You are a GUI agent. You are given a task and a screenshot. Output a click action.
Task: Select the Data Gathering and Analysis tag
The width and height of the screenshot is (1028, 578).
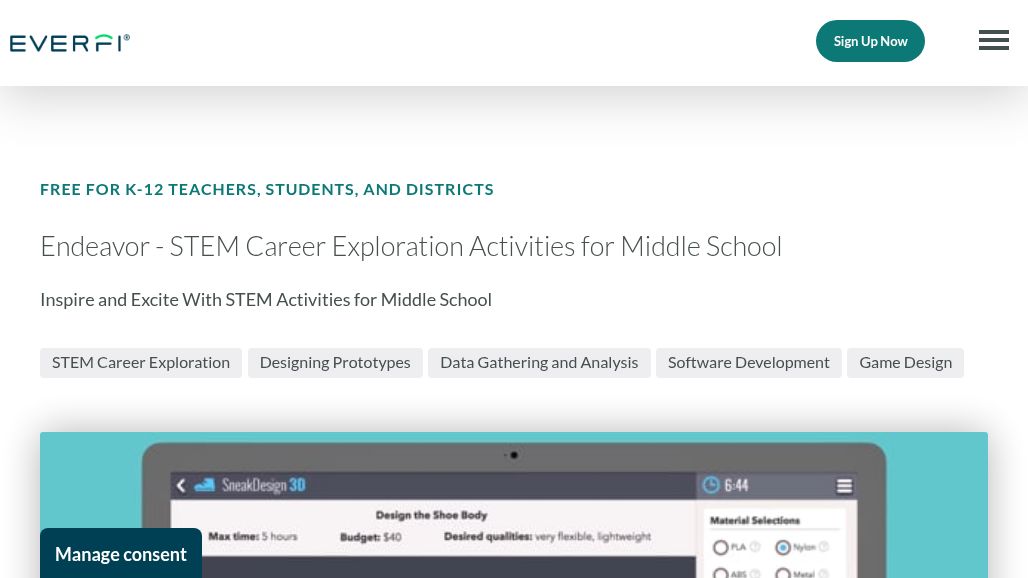pyautogui.click(x=539, y=362)
